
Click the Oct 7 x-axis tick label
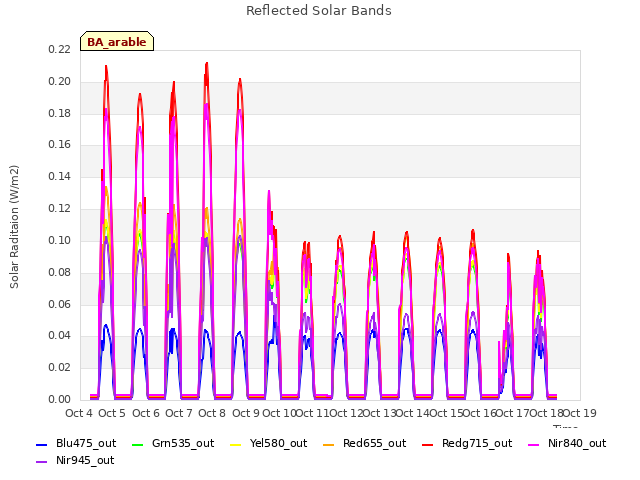click(178, 413)
